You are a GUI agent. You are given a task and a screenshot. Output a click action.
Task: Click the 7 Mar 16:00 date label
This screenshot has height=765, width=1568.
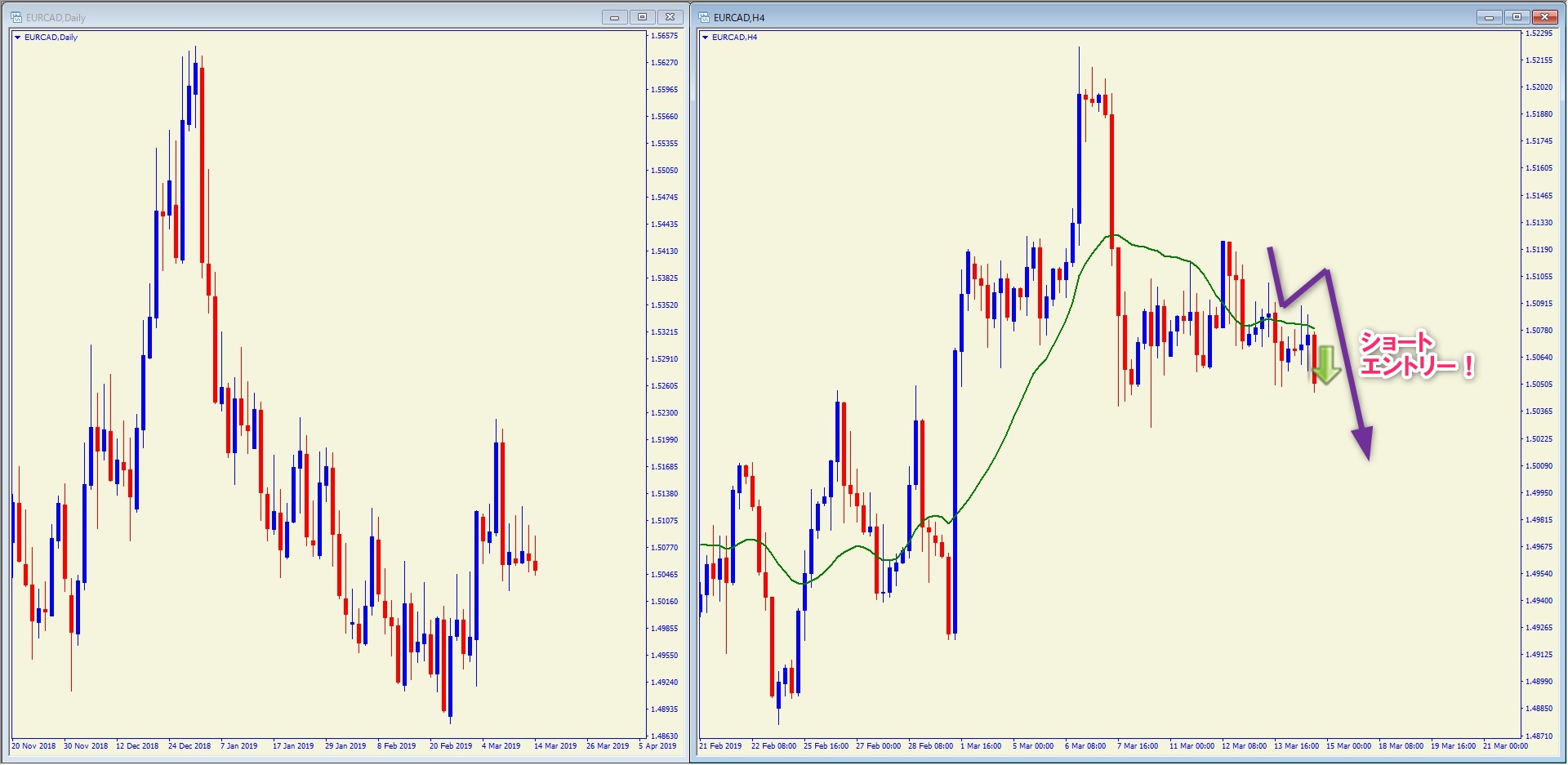[1138, 746]
